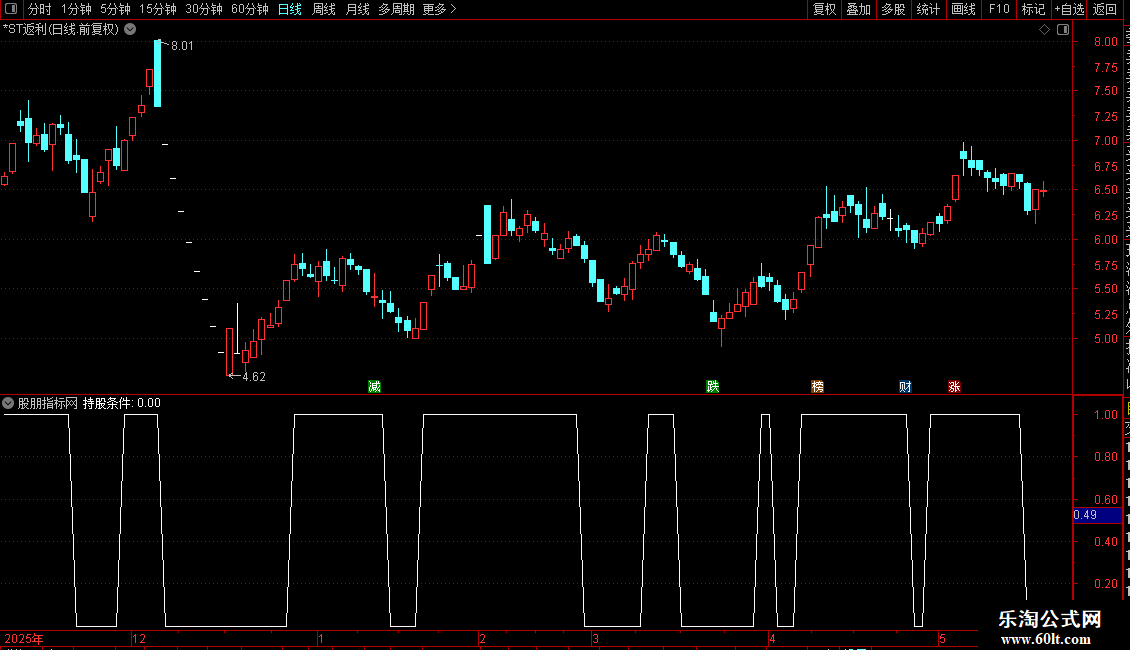Select the 日线 daily period
The height and width of the screenshot is (650, 1130).
(x=290, y=9)
